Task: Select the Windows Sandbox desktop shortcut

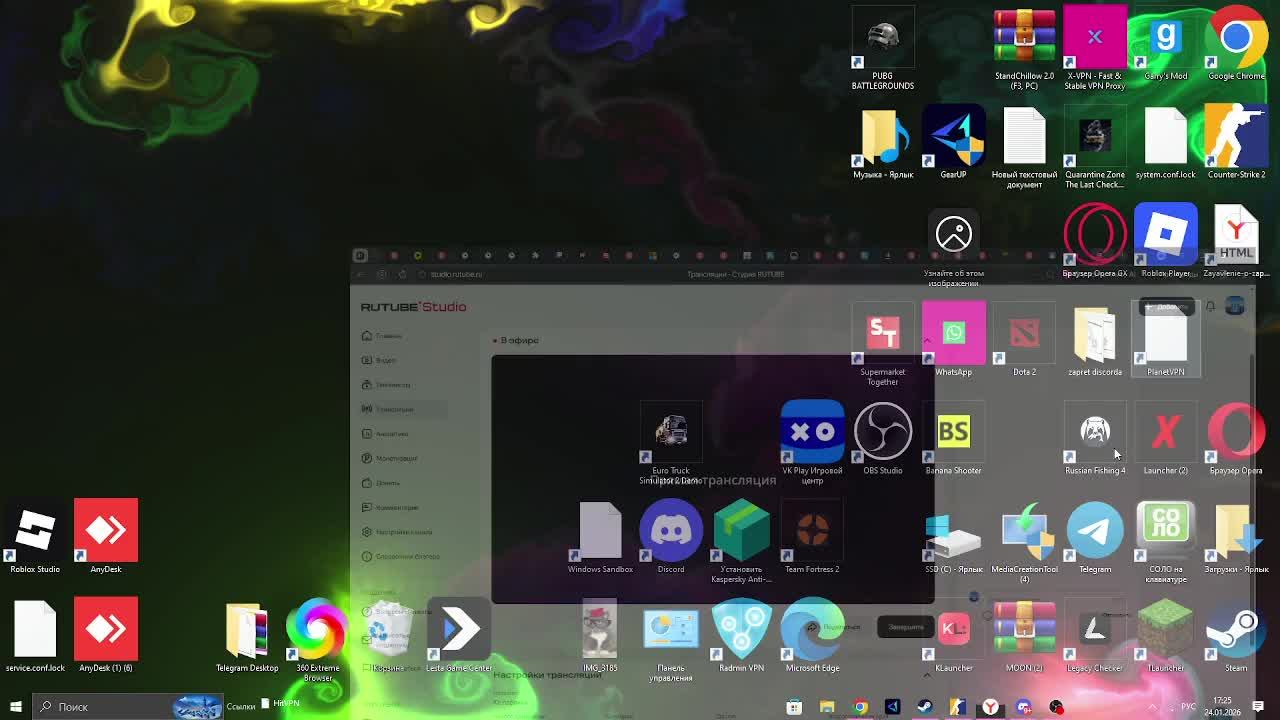Action: click(600, 530)
